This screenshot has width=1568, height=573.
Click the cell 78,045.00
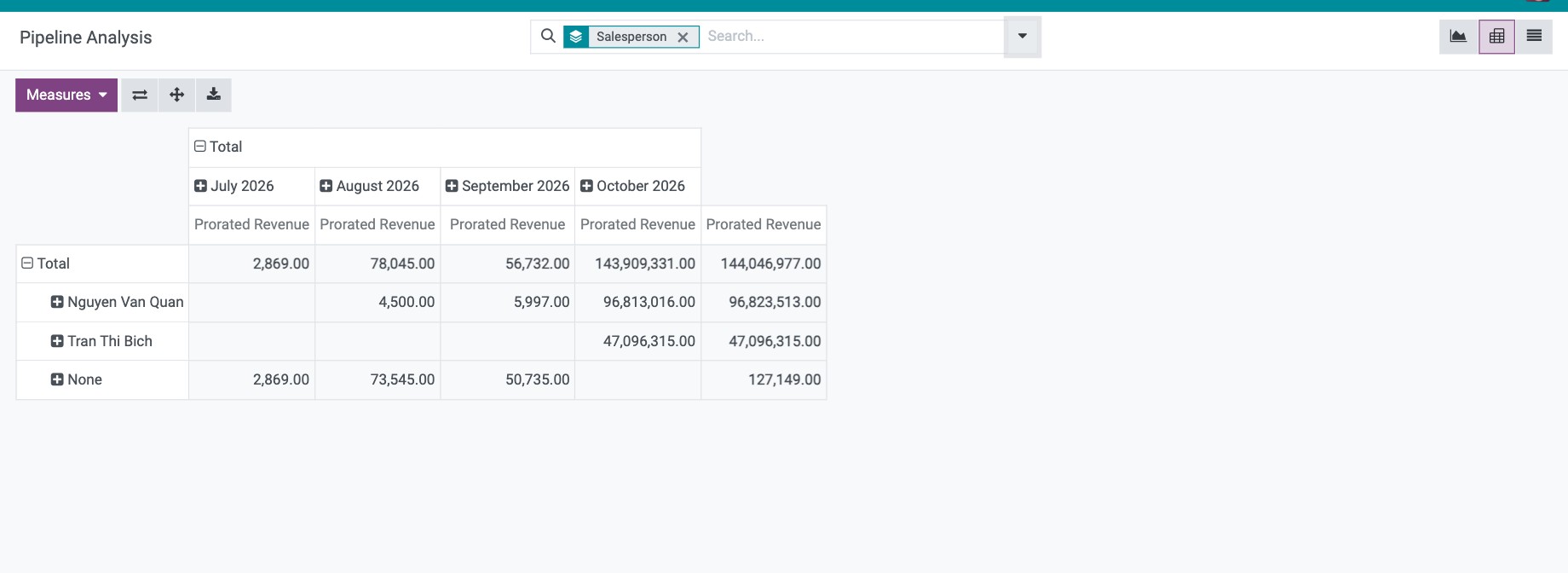click(x=378, y=263)
